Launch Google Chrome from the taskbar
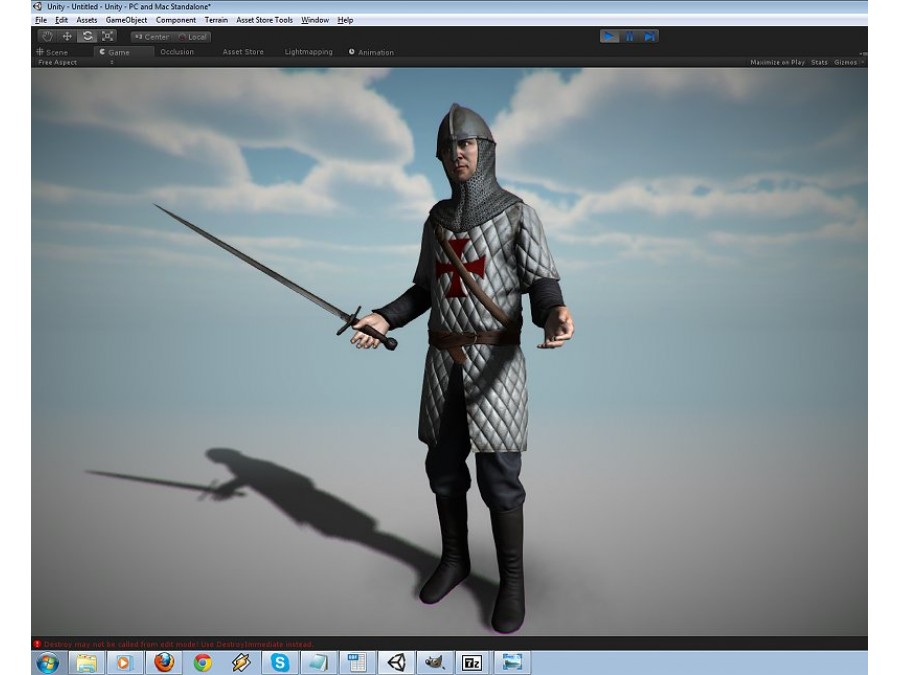 pyautogui.click(x=203, y=663)
